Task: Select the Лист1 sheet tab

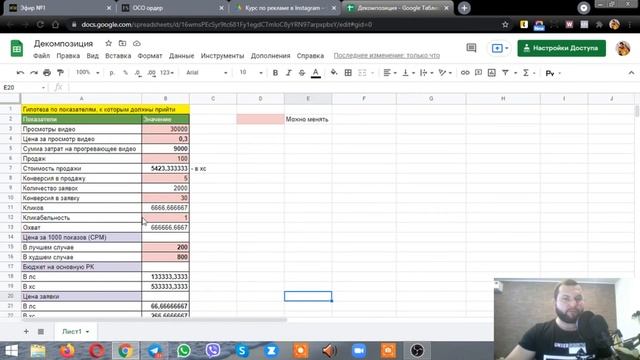Action: click(76, 331)
